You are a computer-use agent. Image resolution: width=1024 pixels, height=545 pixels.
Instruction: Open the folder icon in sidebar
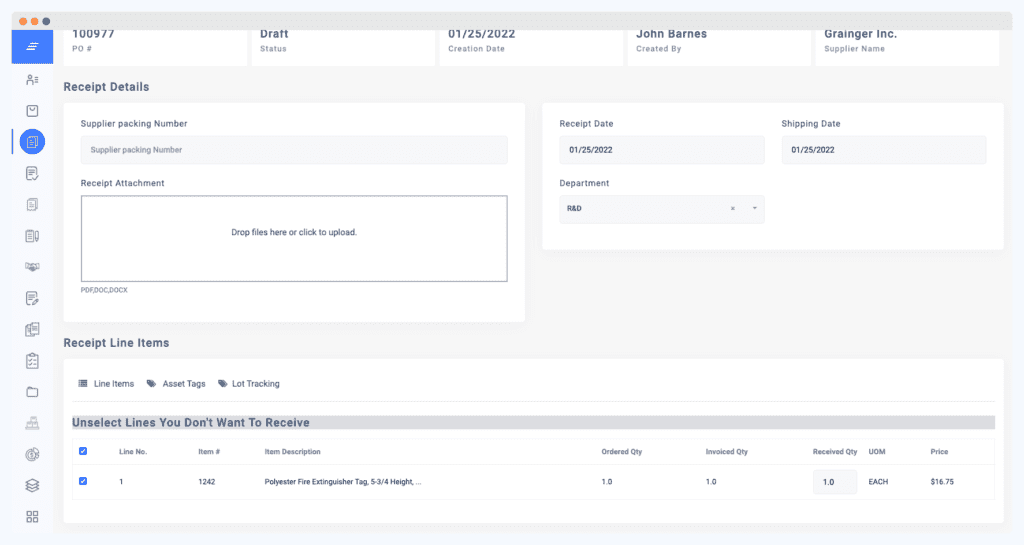click(32, 392)
